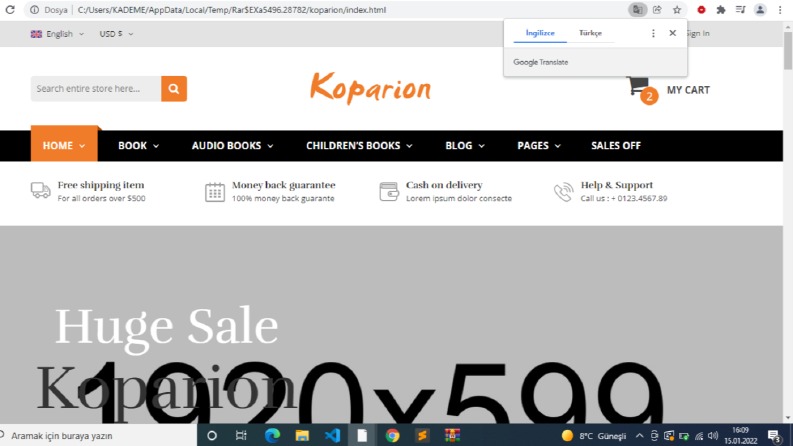Click the browser address bar URL
This screenshot has height=446, width=793.
[x=232, y=10]
